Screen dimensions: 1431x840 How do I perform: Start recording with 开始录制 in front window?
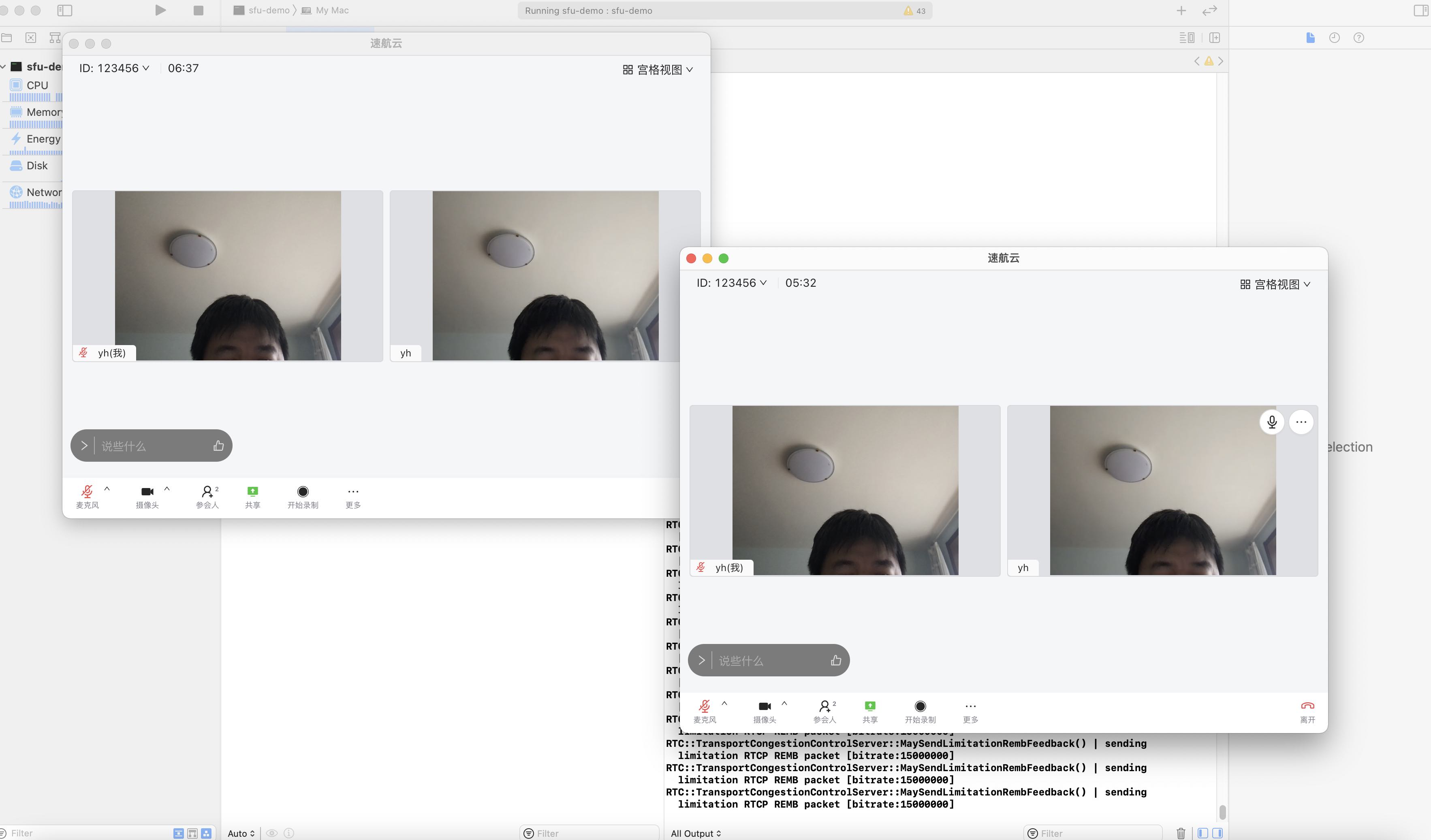[x=920, y=706]
